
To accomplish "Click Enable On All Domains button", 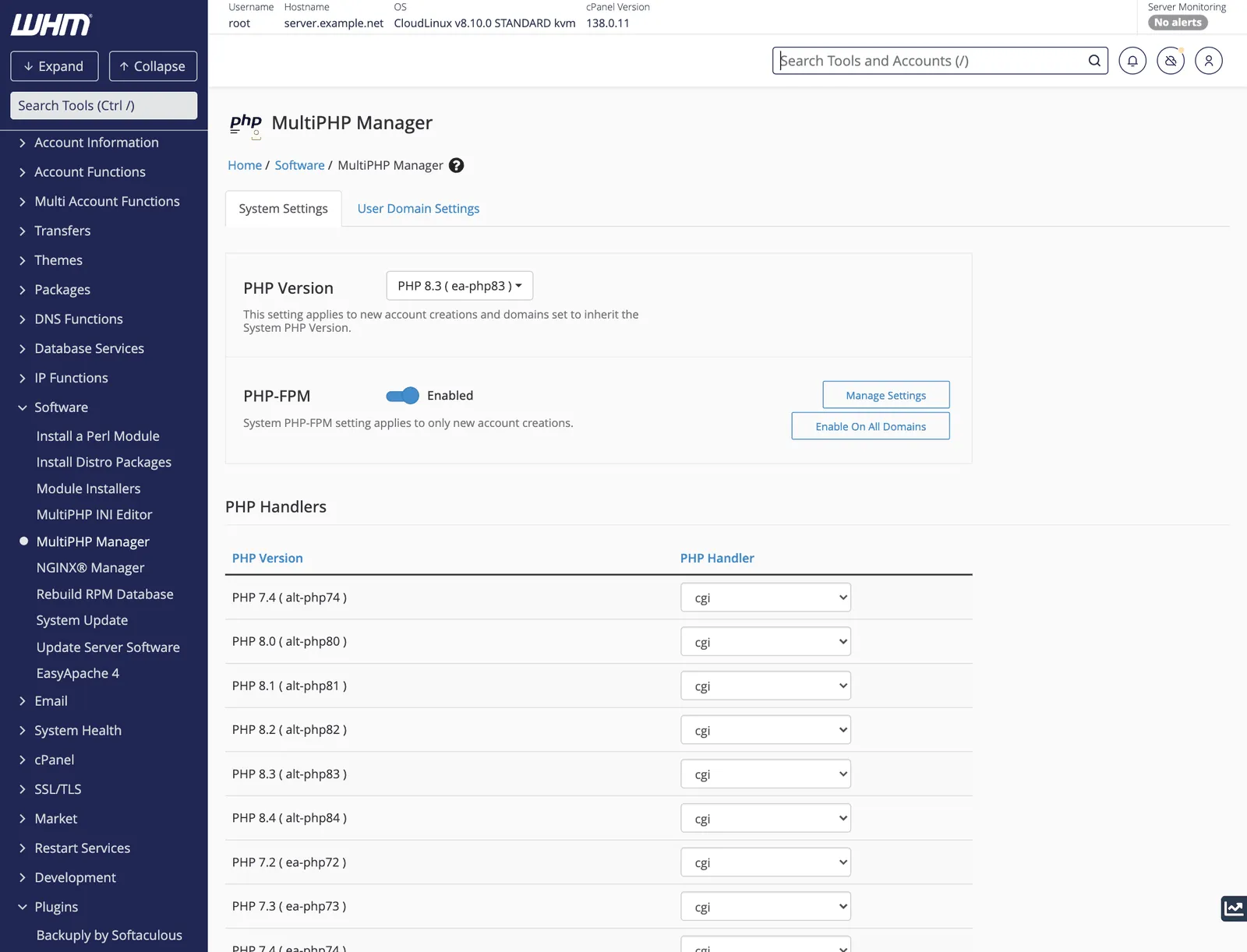I will pyautogui.click(x=871, y=426).
